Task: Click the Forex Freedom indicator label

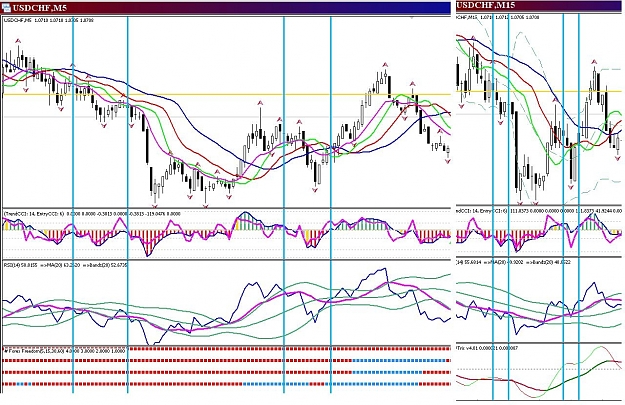Action: click(x=65, y=351)
